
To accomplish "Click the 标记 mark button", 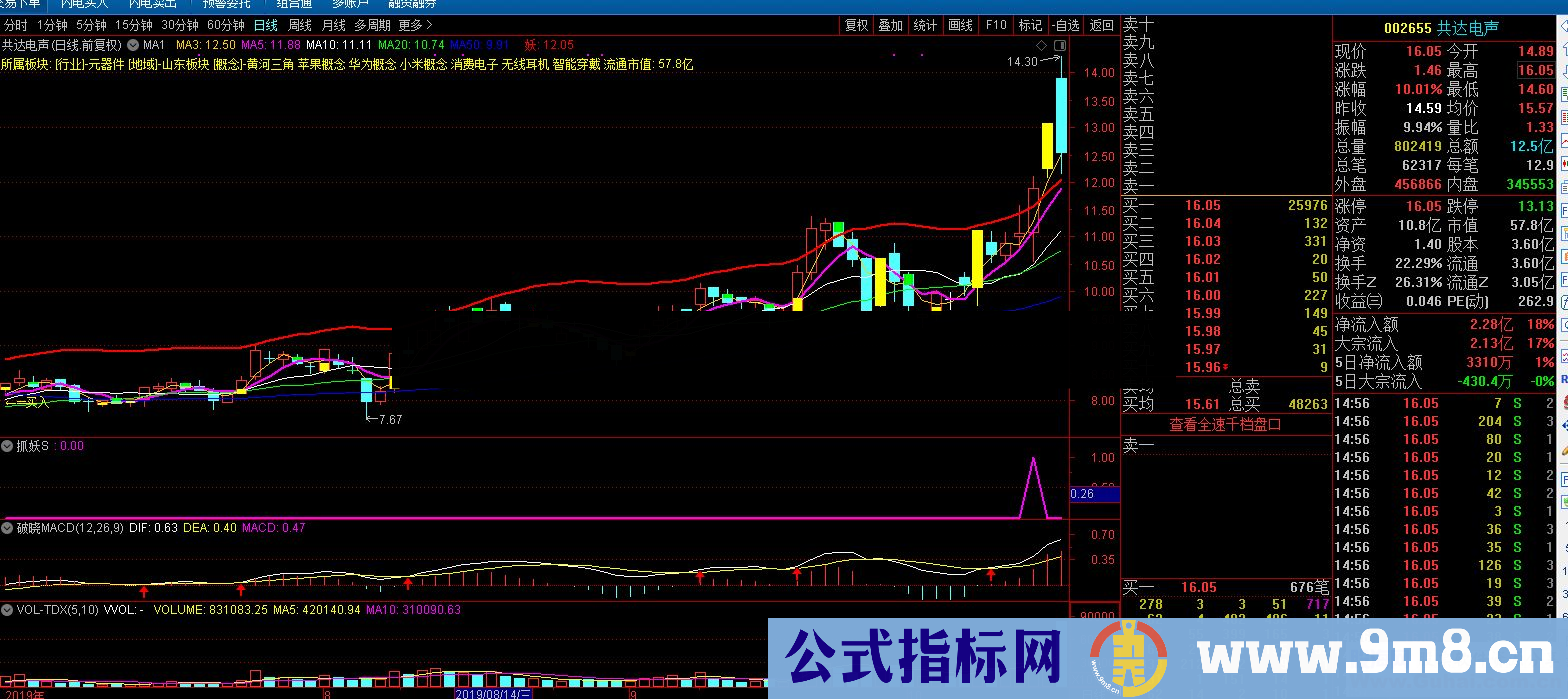I will tap(1030, 25).
